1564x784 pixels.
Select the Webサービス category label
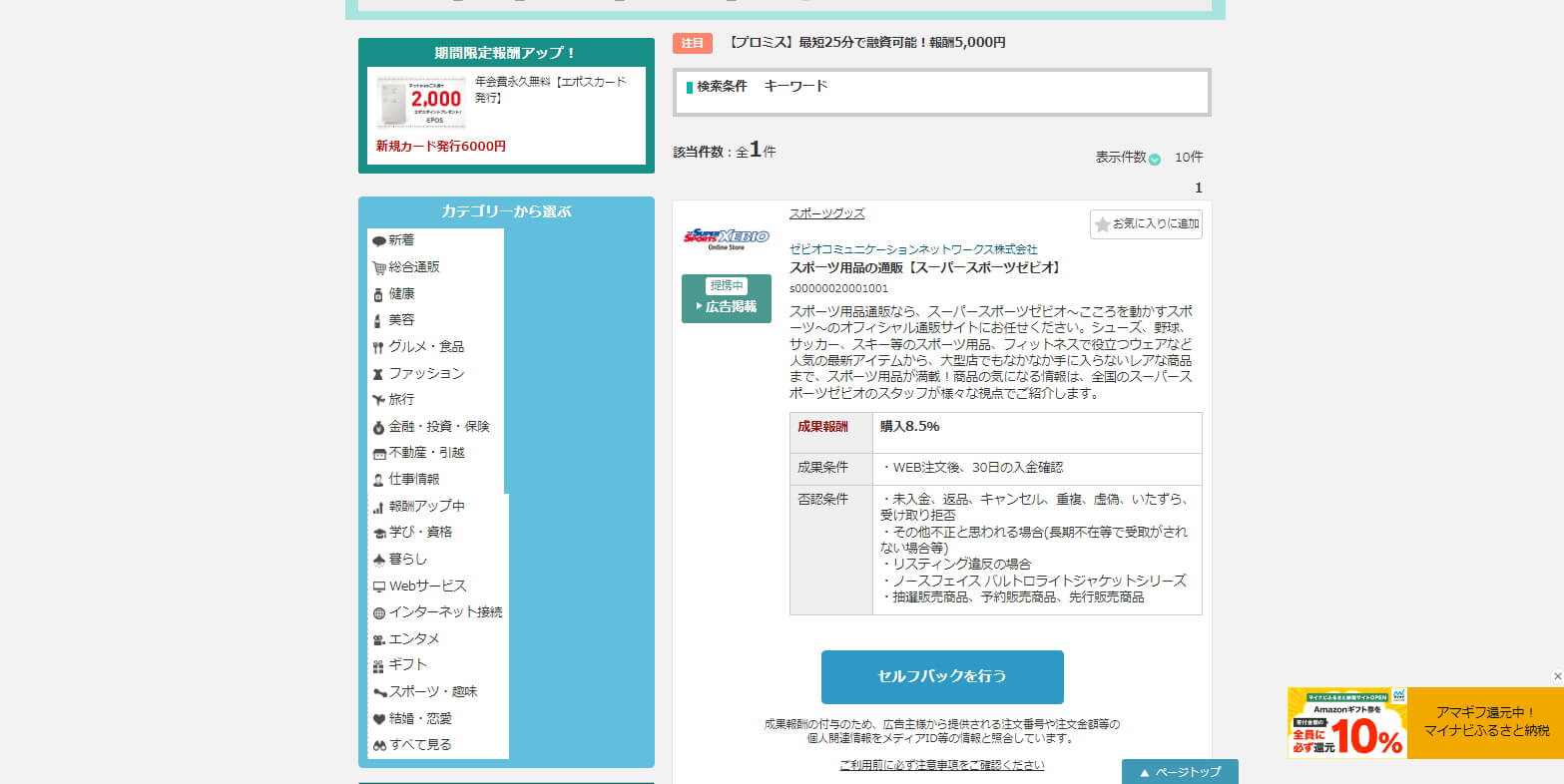click(427, 587)
